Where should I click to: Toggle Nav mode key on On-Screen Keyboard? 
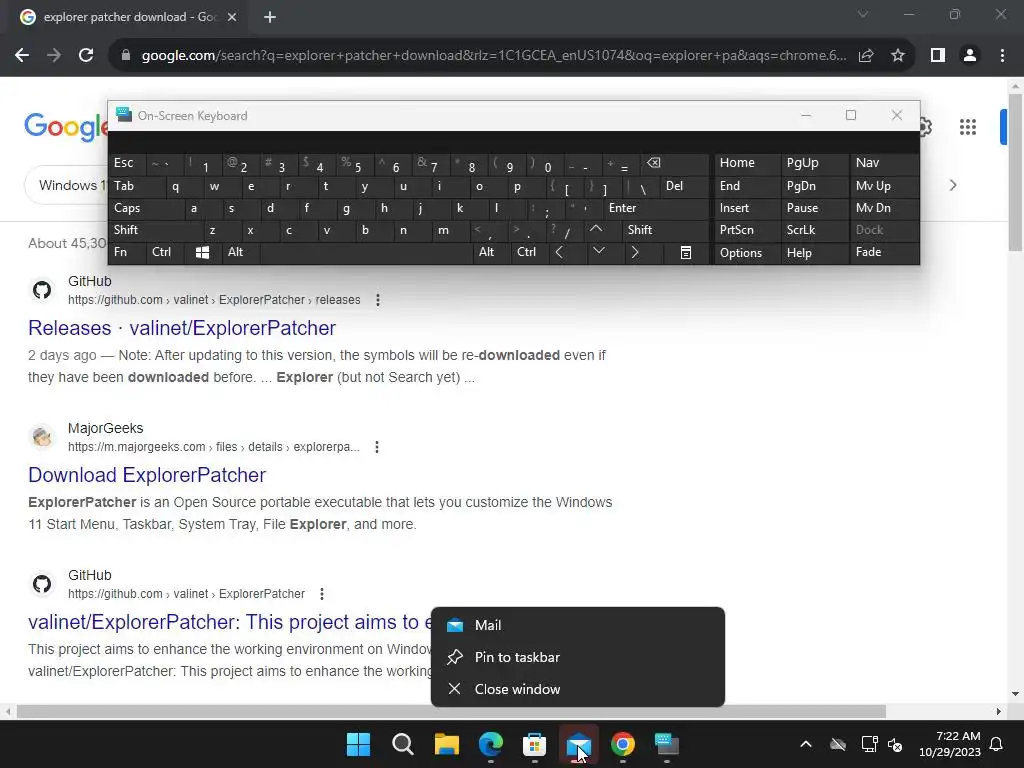[884, 163]
